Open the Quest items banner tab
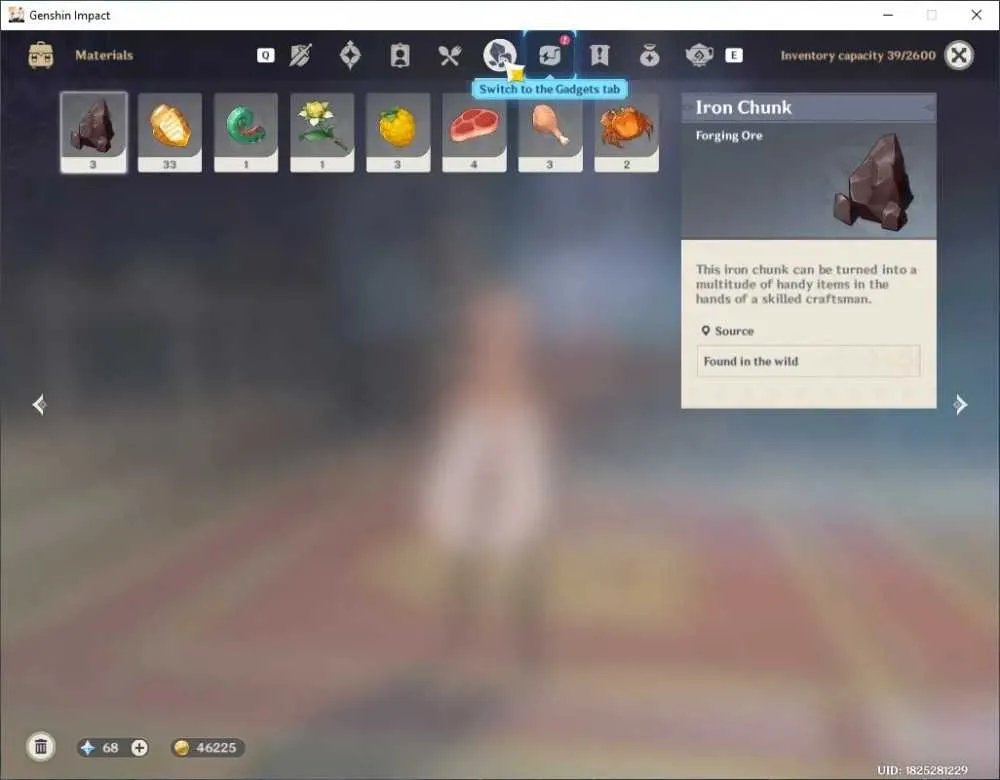Image resolution: width=1000 pixels, height=780 pixels. tap(599, 55)
